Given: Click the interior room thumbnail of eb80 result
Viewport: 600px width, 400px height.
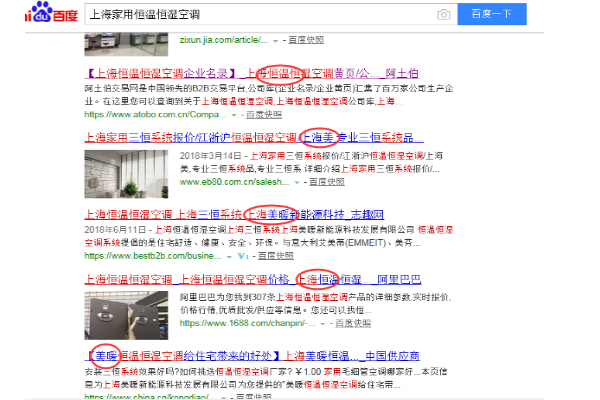Looking at the screenshot, I should pyautogui.click(x=126, y=174).
